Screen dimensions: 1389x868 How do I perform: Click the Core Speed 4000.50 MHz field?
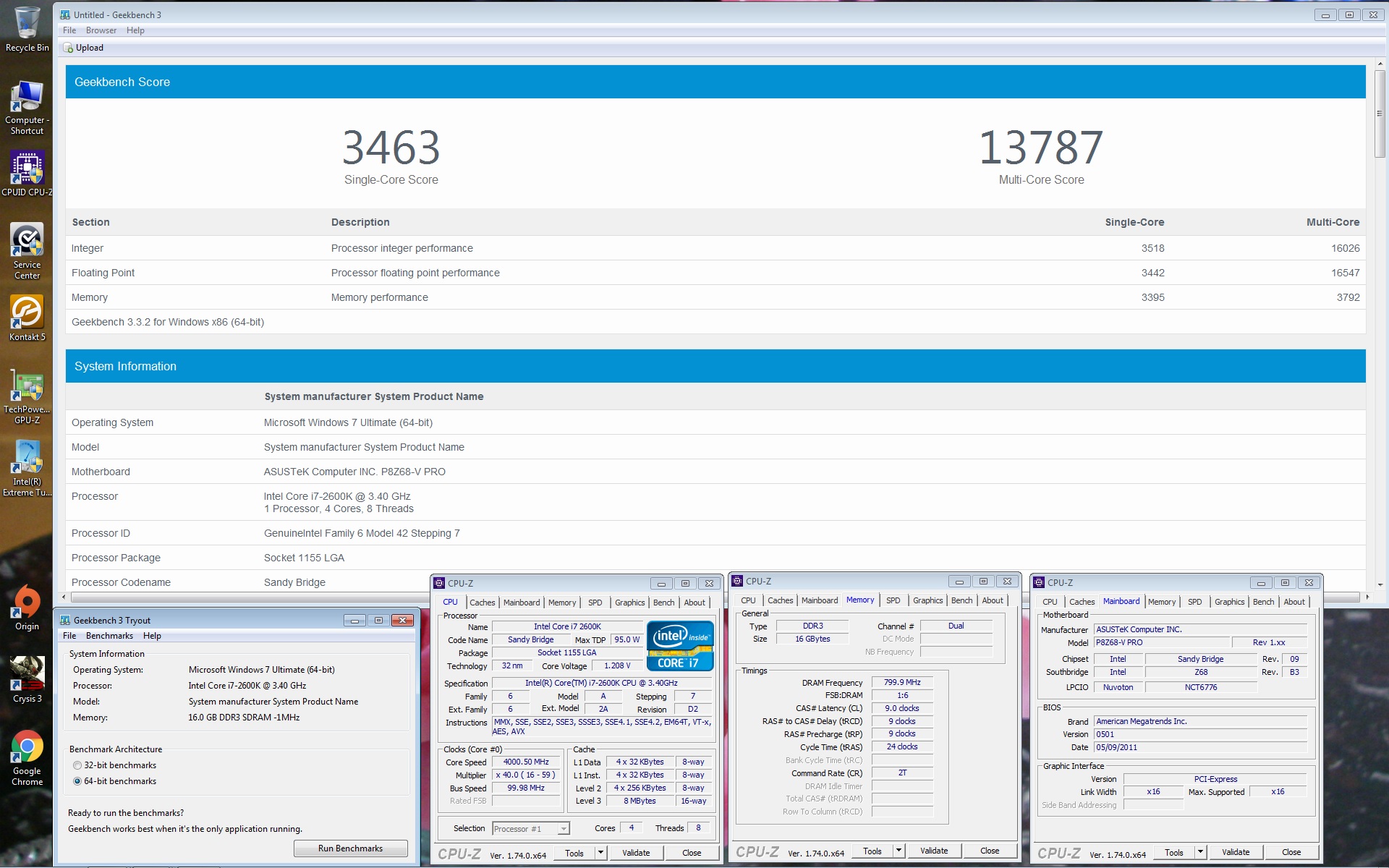[x=526, y=762]
